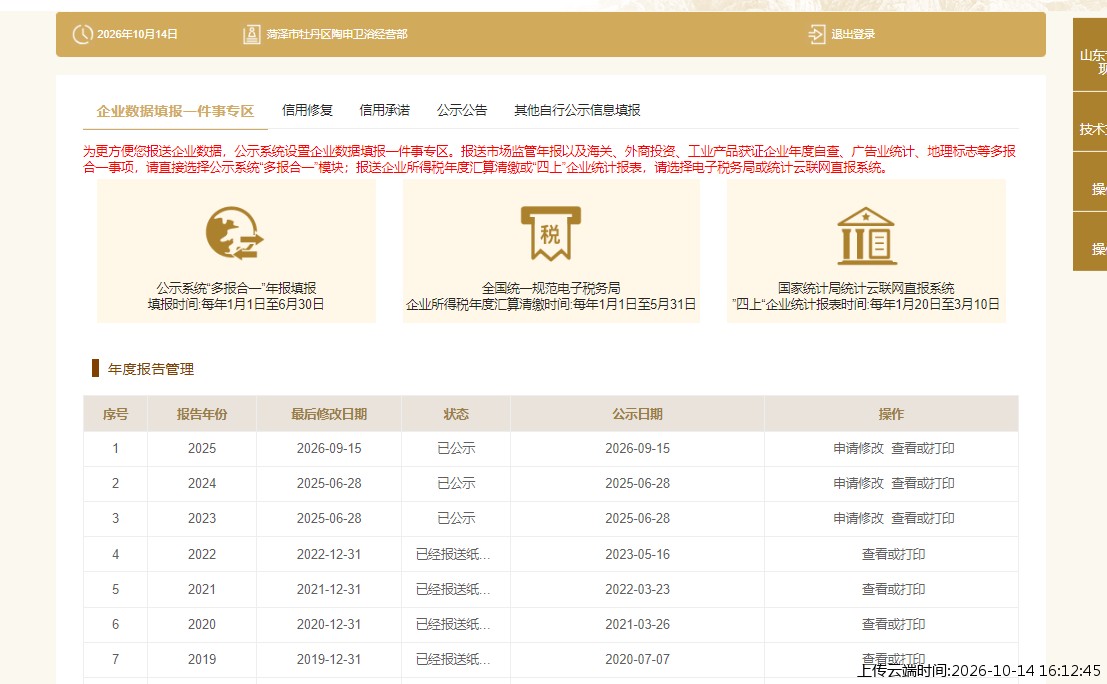Click 申请修改 for report year 2025
Screen dimensions: 1107x684
(x=858, y=448)
